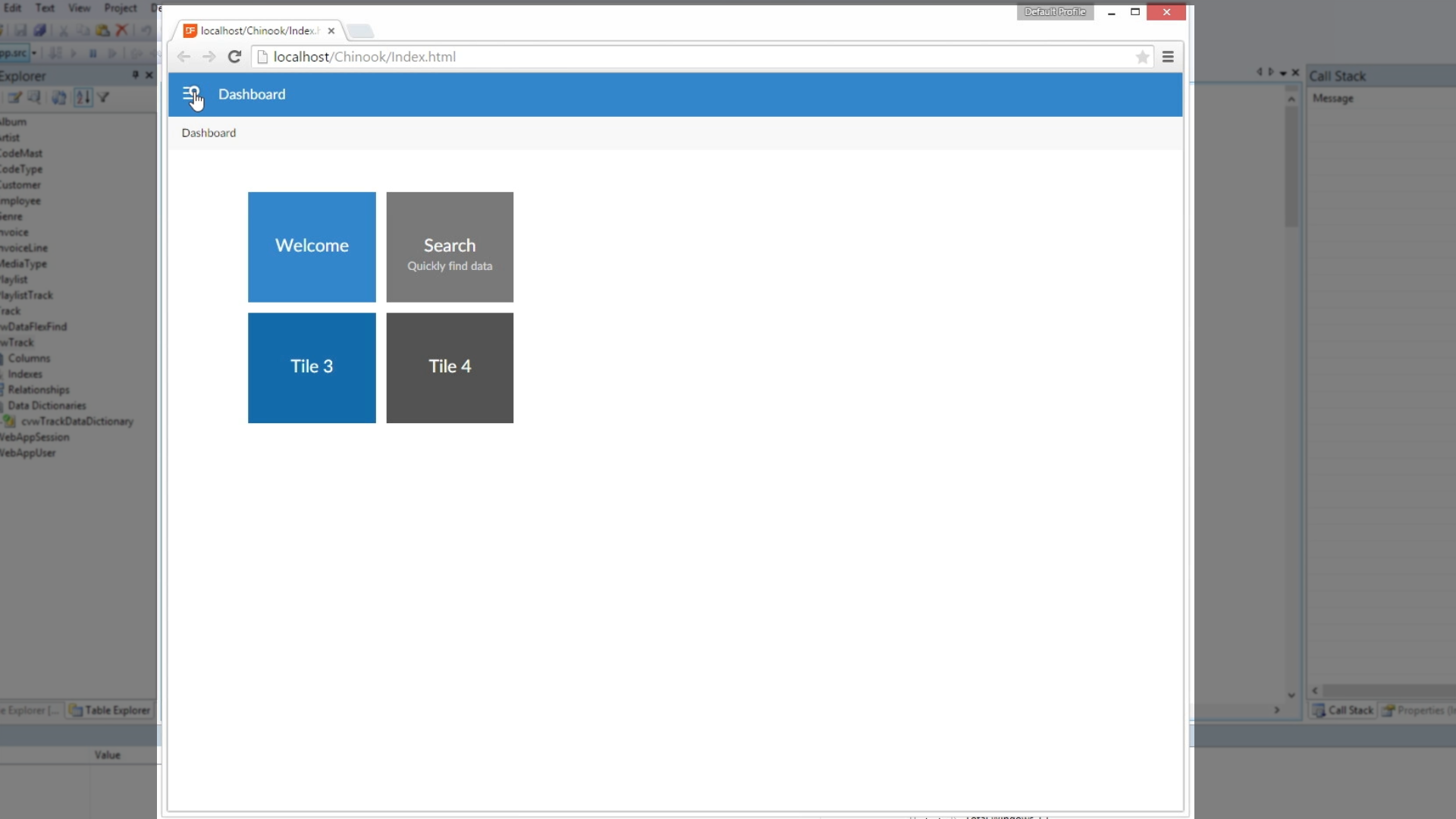Reload the page in the browser
Viewport: 1456px width, 819px height.
pos(234,57)
